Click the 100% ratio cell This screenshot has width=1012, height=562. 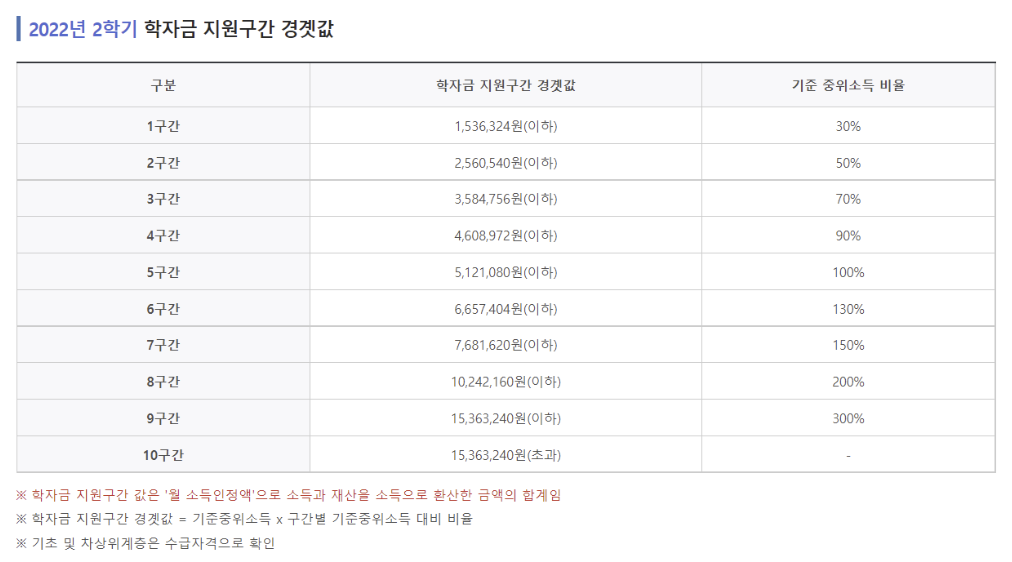point(848,272)
